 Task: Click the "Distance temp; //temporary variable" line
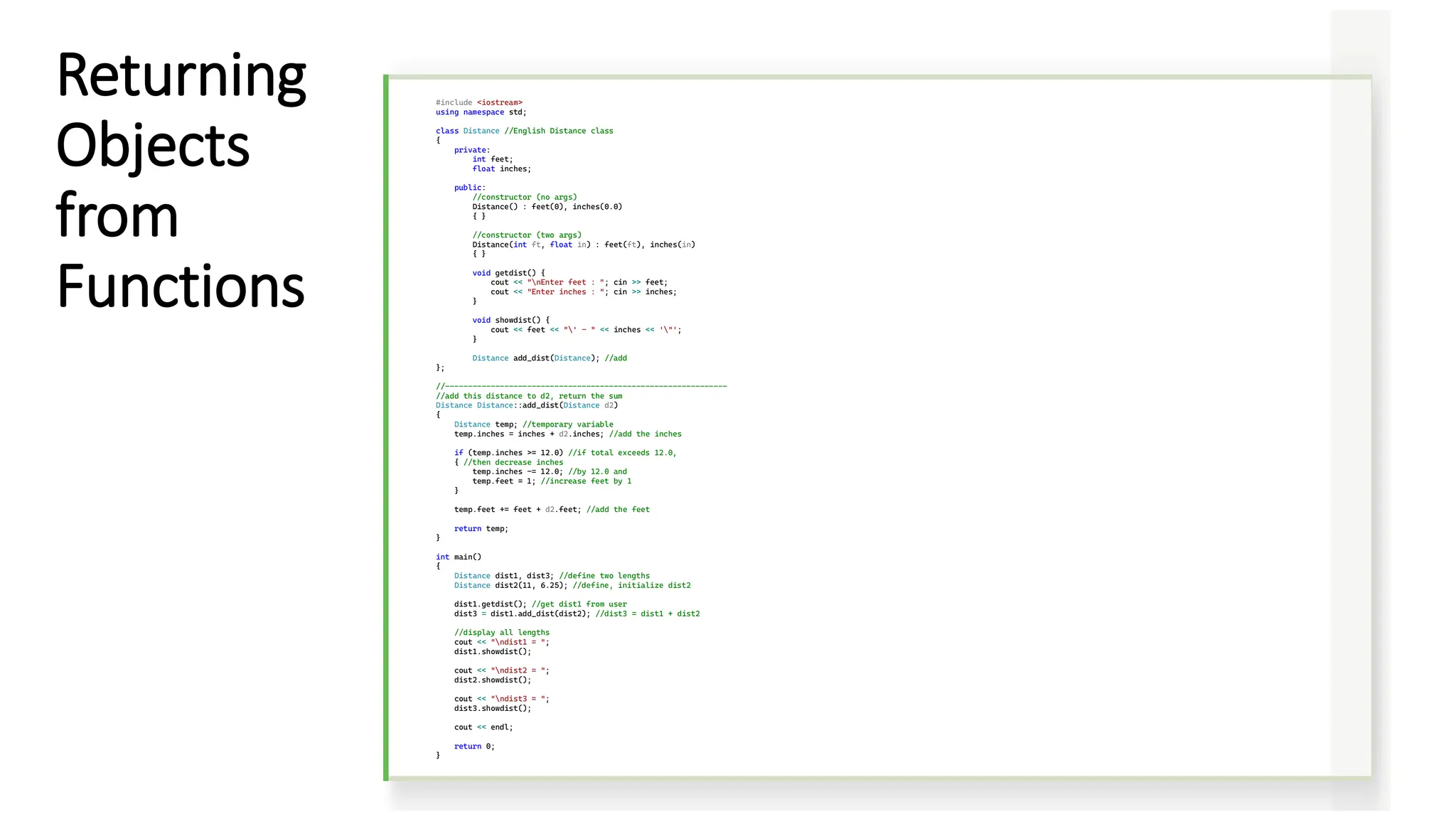pos(534,424)
